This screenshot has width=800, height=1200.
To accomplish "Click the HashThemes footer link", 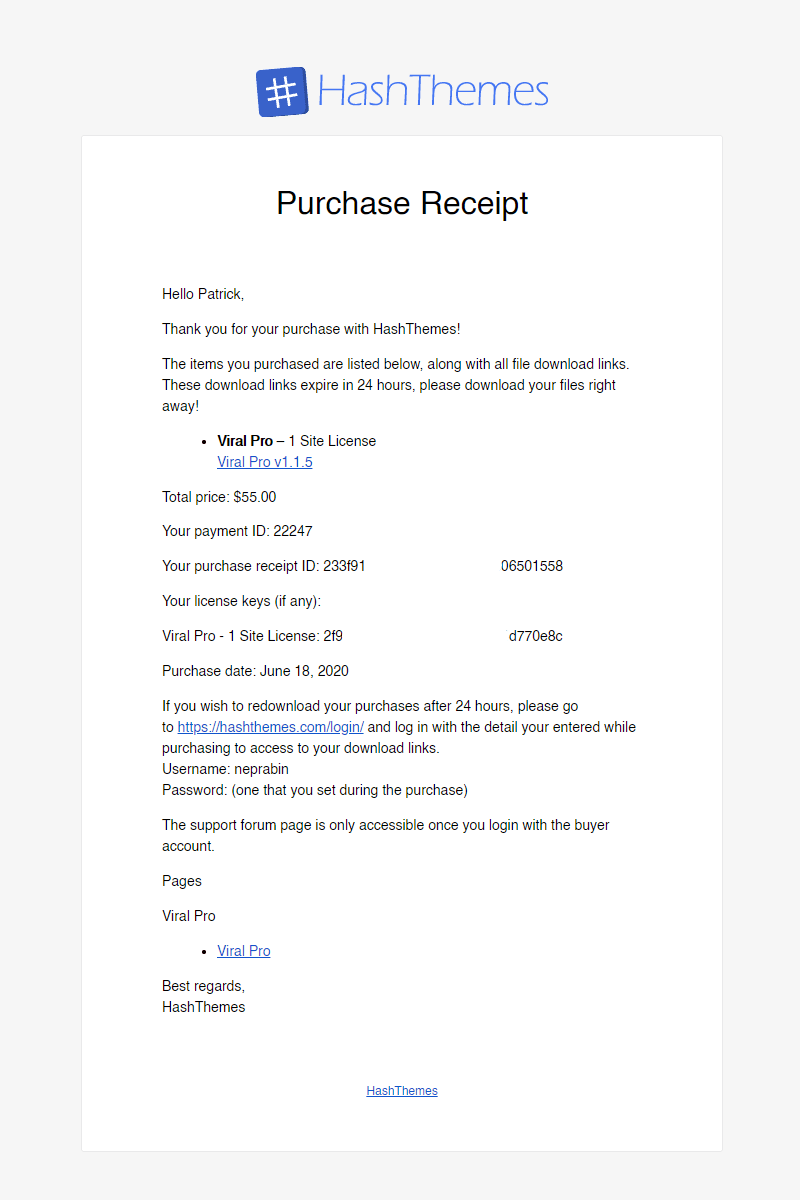I will click(402, 1091).
